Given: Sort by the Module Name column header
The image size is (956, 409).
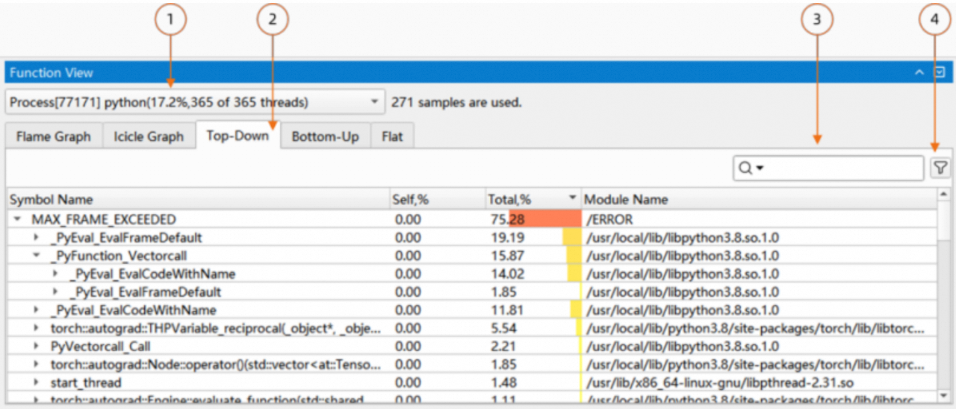Looking at the screenshot, I should [759, 199].
